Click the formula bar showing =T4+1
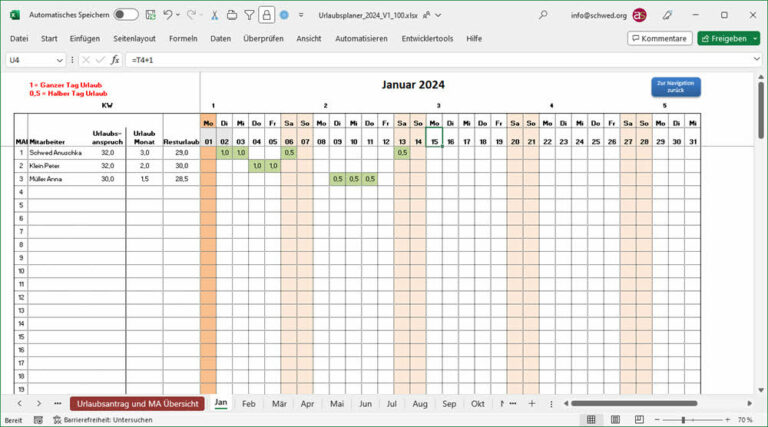 (439, 60)
